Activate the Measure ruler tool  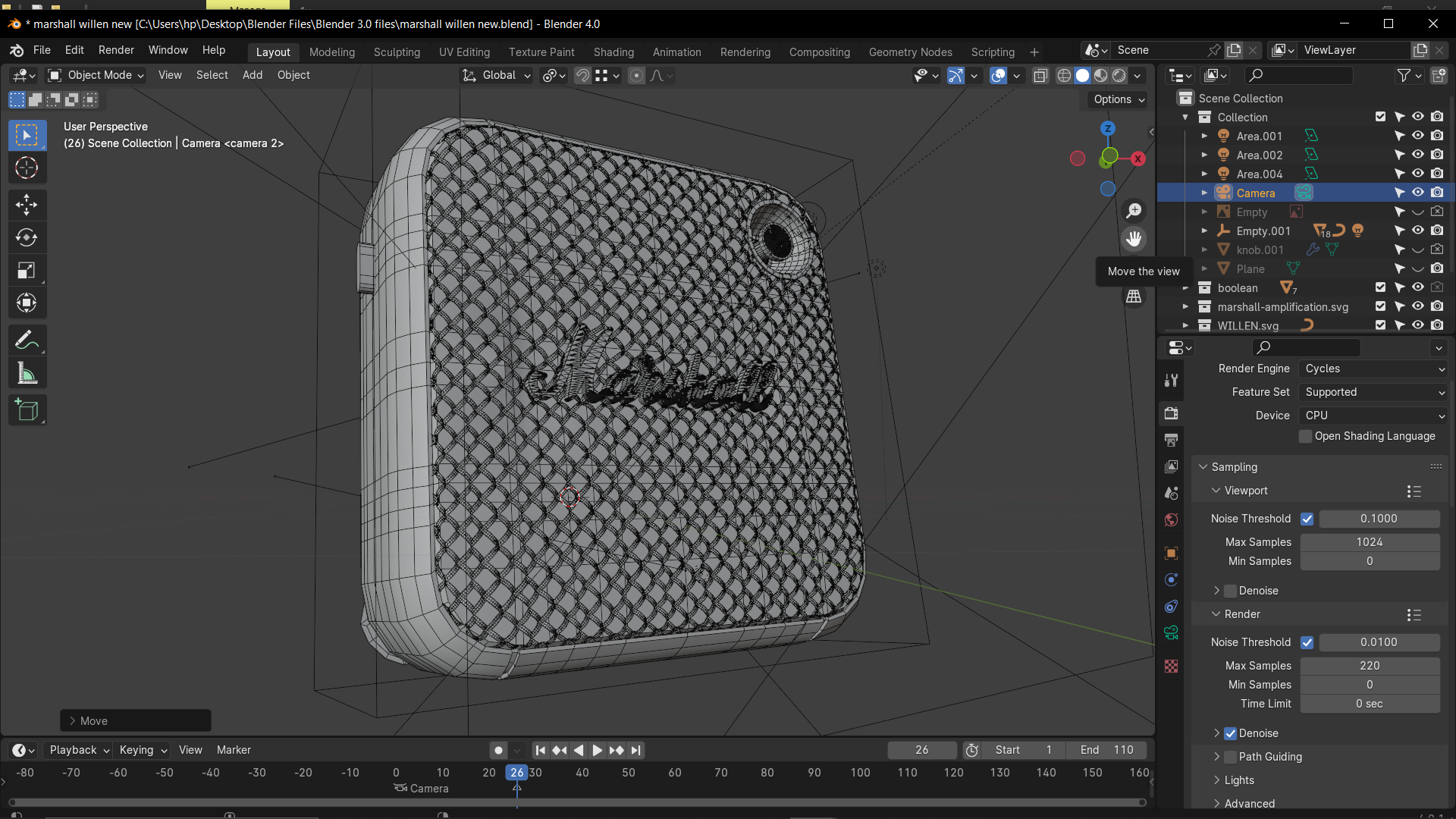click(x=27, y=373)
